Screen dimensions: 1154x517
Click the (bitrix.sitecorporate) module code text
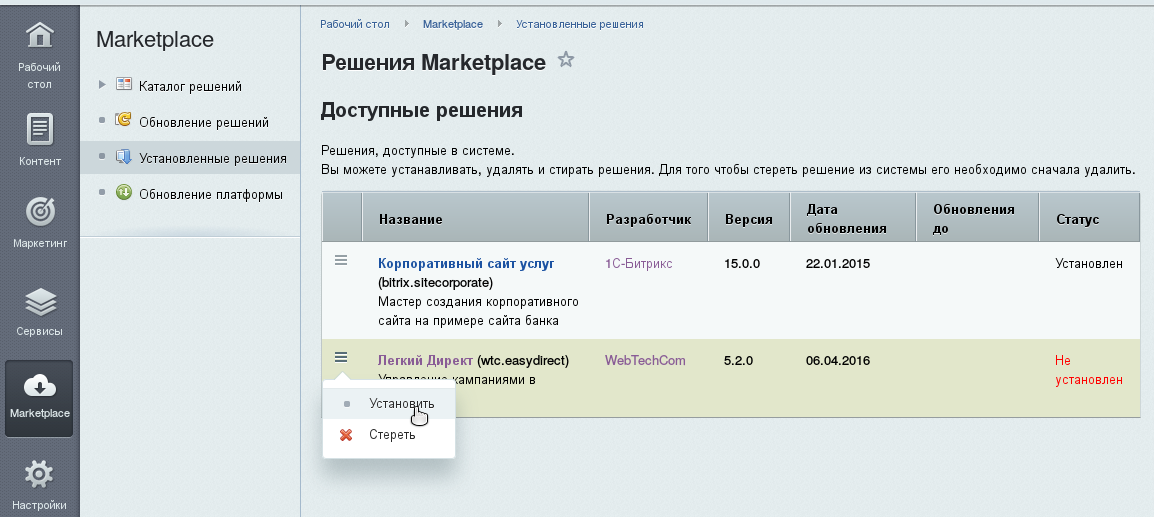pos(436,282)
